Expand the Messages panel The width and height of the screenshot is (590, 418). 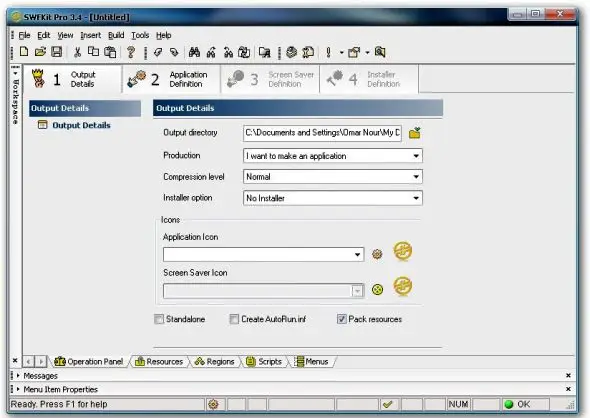pyautogui.click(x=18, y=375)
